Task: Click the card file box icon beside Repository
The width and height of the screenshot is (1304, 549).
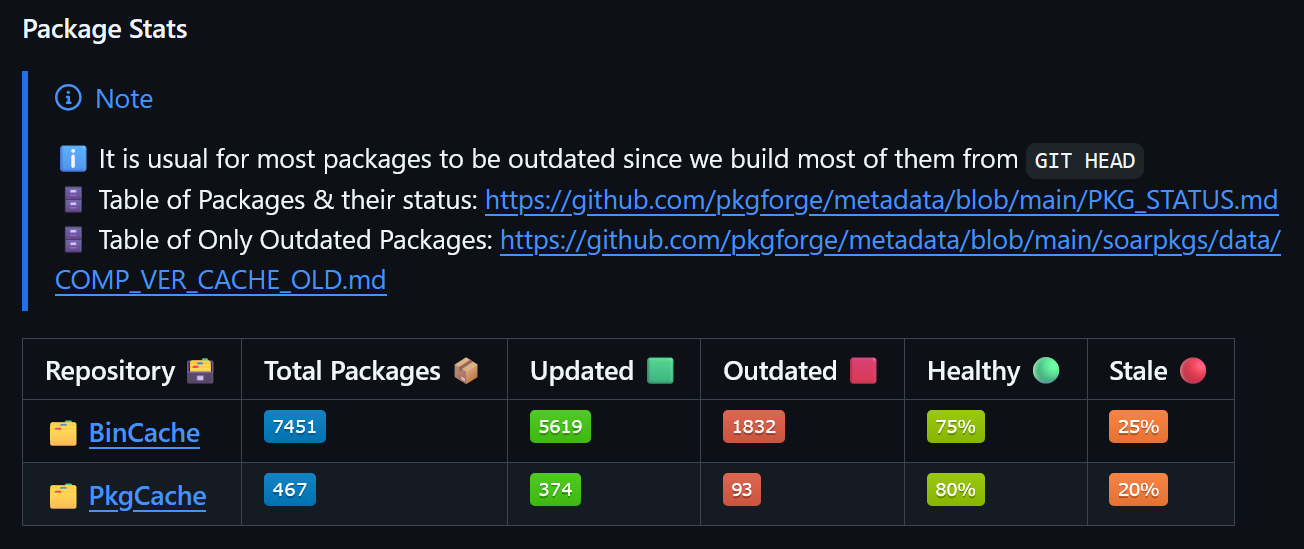Action: pyautogui.click(x=201, y=371)
